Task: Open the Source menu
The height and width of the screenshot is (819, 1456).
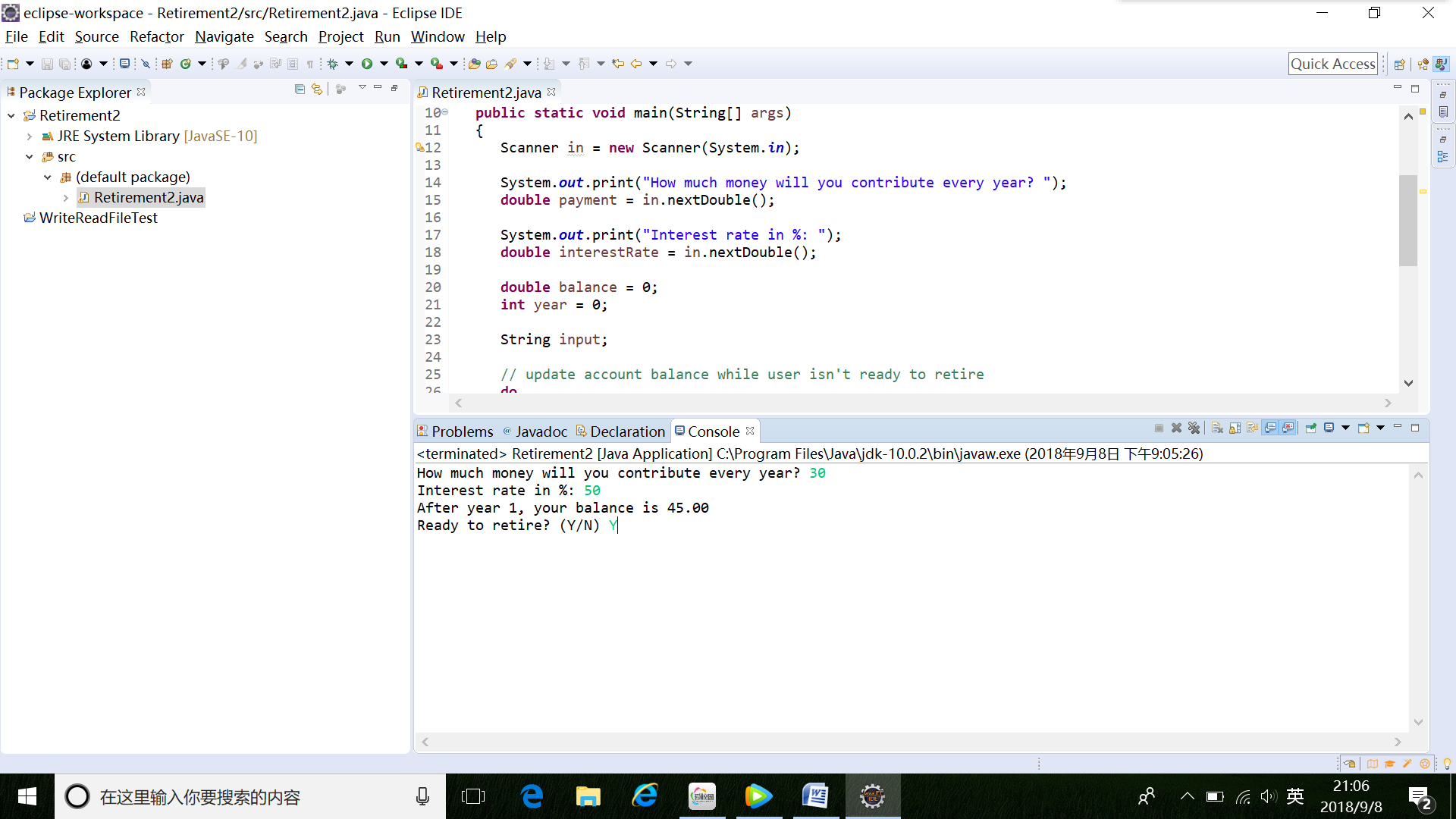Action: 96,36
